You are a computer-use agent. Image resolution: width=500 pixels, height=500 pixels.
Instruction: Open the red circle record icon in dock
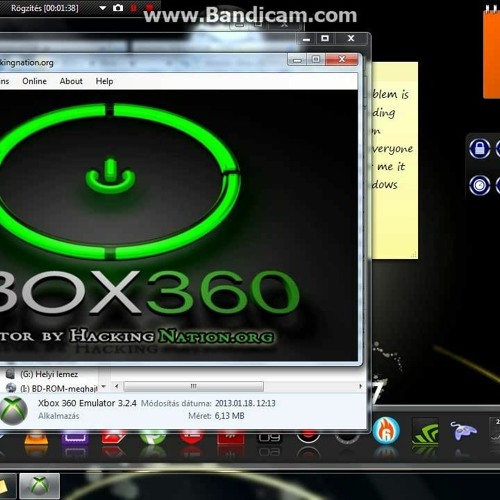click(308, 437)
